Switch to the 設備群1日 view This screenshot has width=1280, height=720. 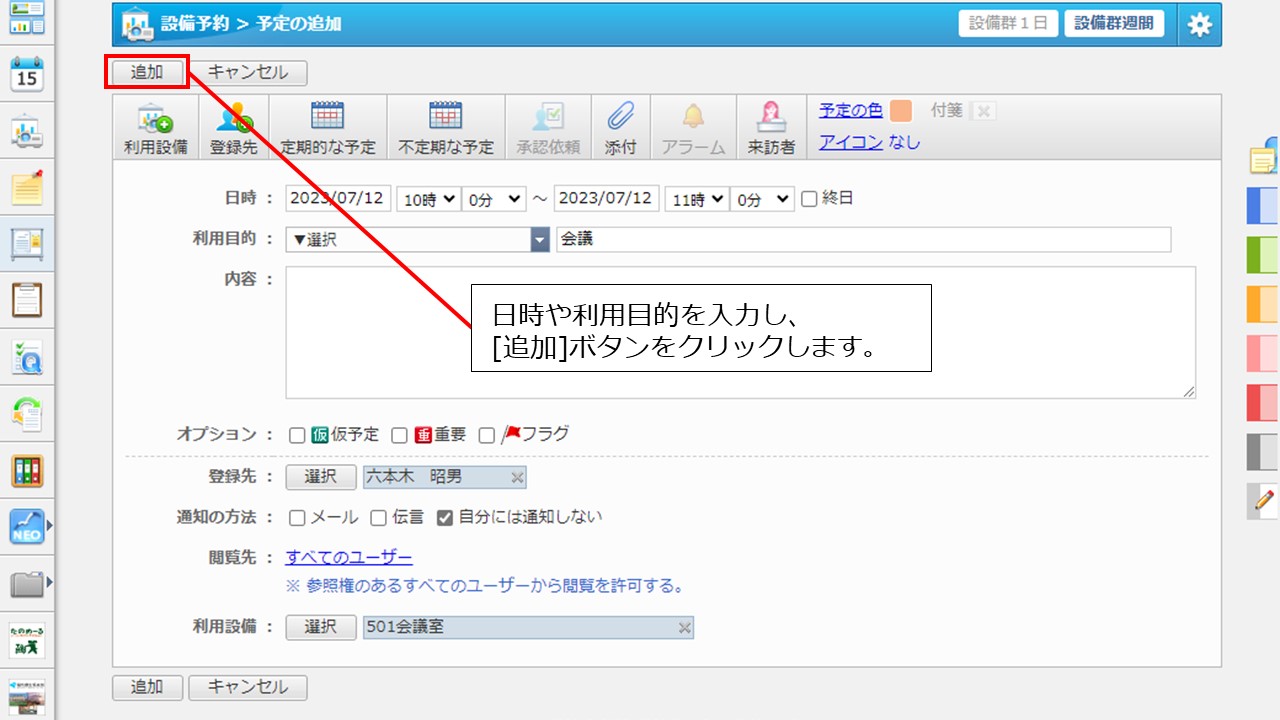click(x=1009, y=24)
